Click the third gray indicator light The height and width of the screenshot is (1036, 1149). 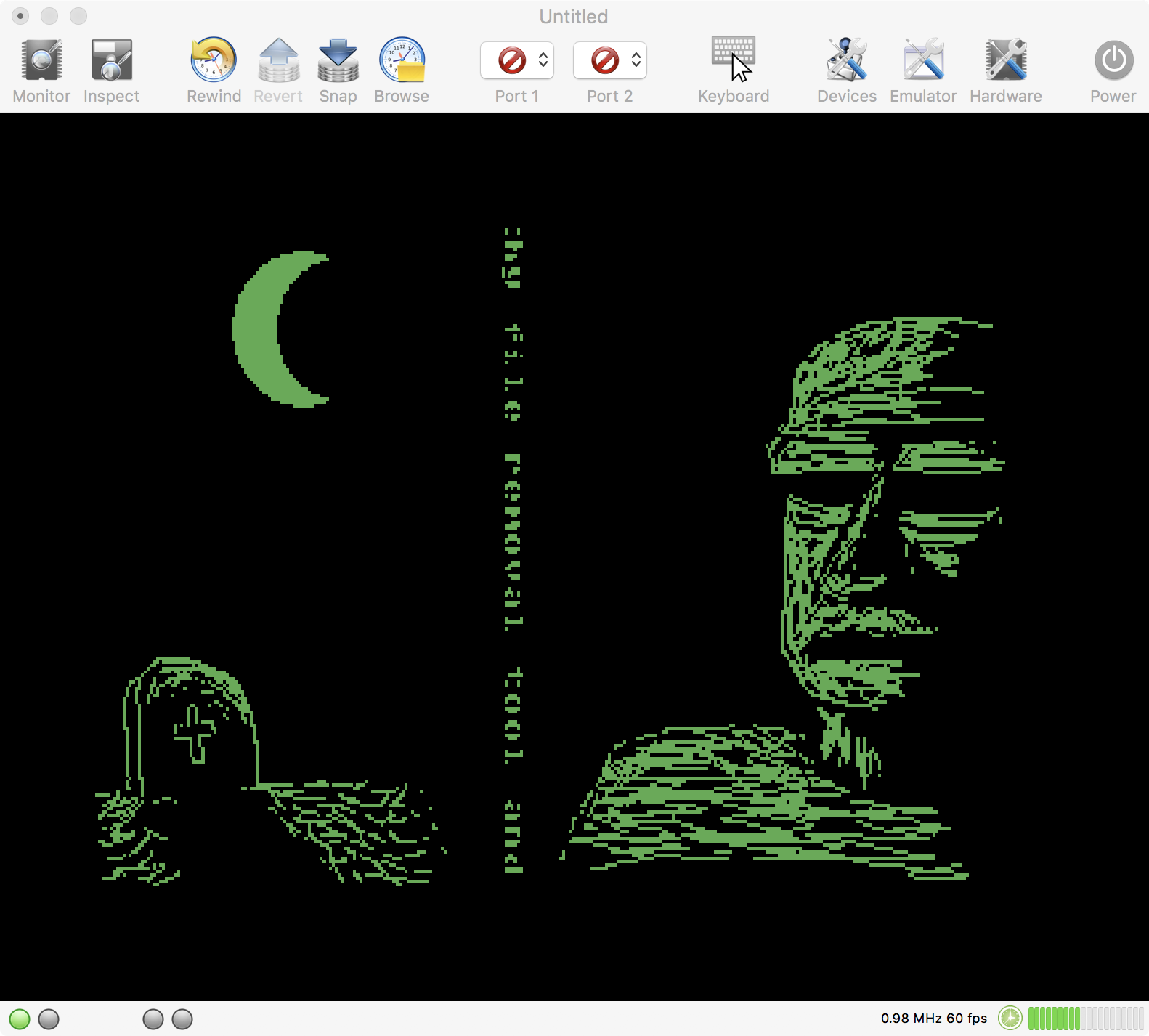(x=153, y=1019)
